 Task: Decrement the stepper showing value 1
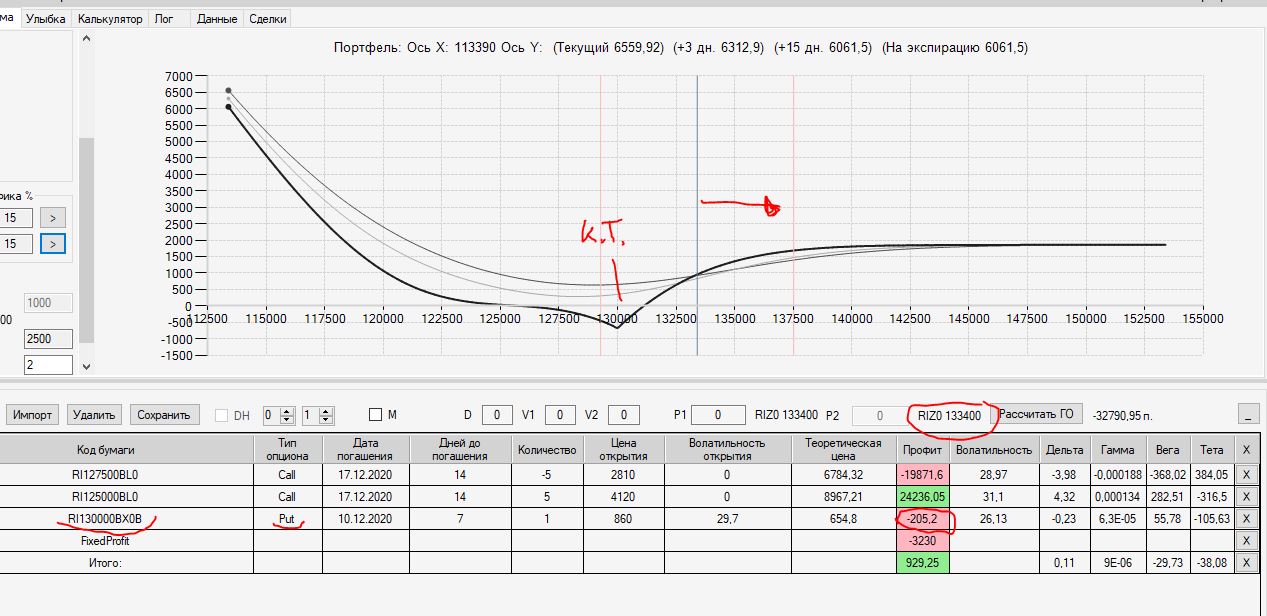point(327,419)
